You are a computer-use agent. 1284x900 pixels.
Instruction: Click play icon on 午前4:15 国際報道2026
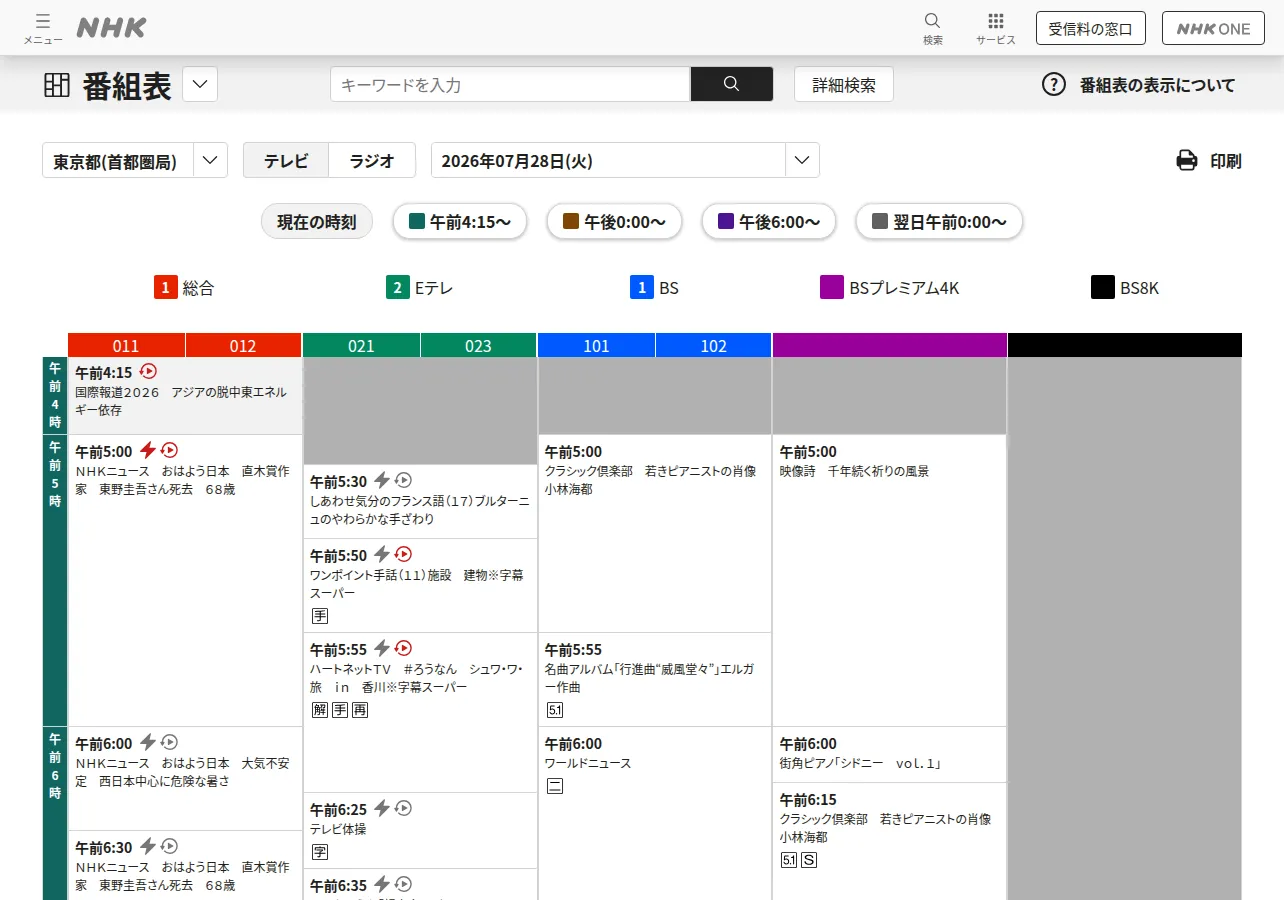click(x=149, y=371)
